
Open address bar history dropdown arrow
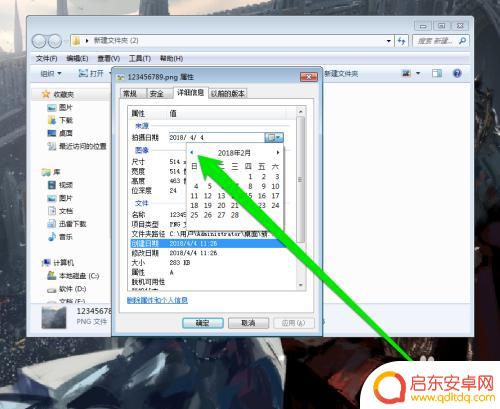tap(389, 41)
